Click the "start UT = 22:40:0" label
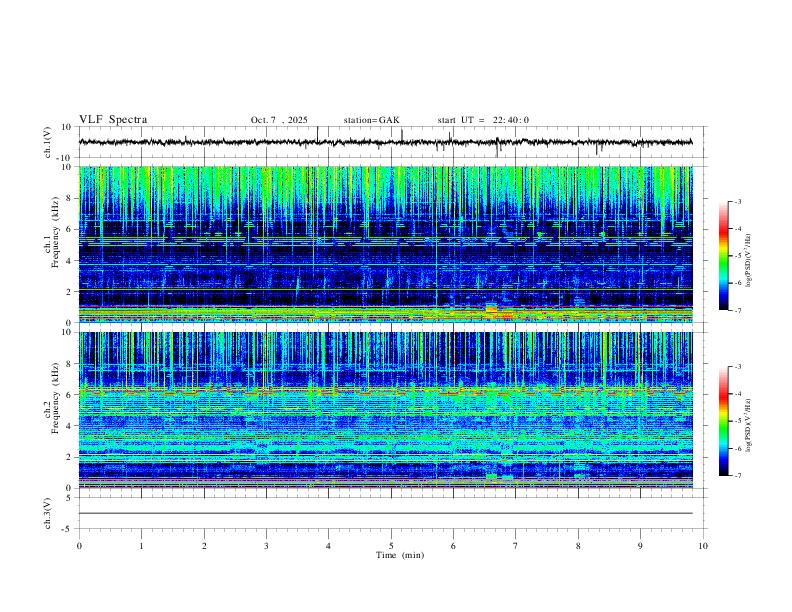The height and width of the screenshot is (612, 792). pyautogui.click(x=483, y=120)
